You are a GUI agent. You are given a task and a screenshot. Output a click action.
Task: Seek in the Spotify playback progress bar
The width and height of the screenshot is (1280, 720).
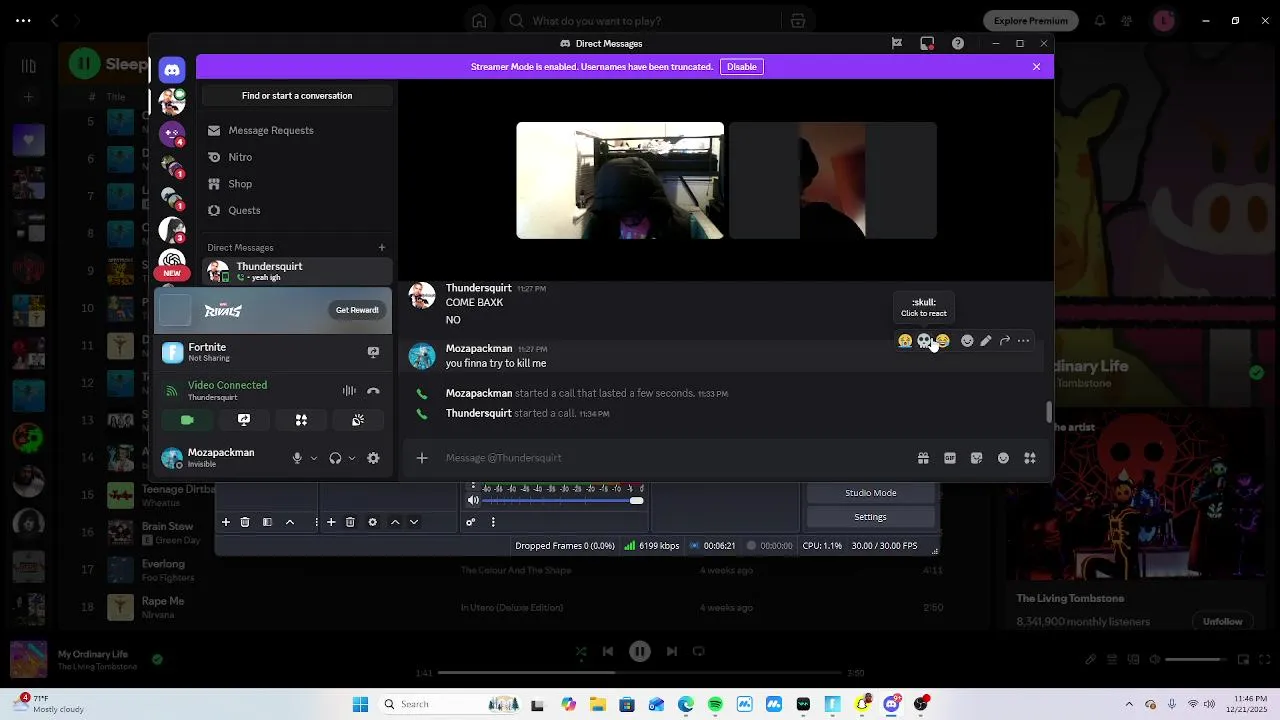pyautogui.click(x=640, y=673)
